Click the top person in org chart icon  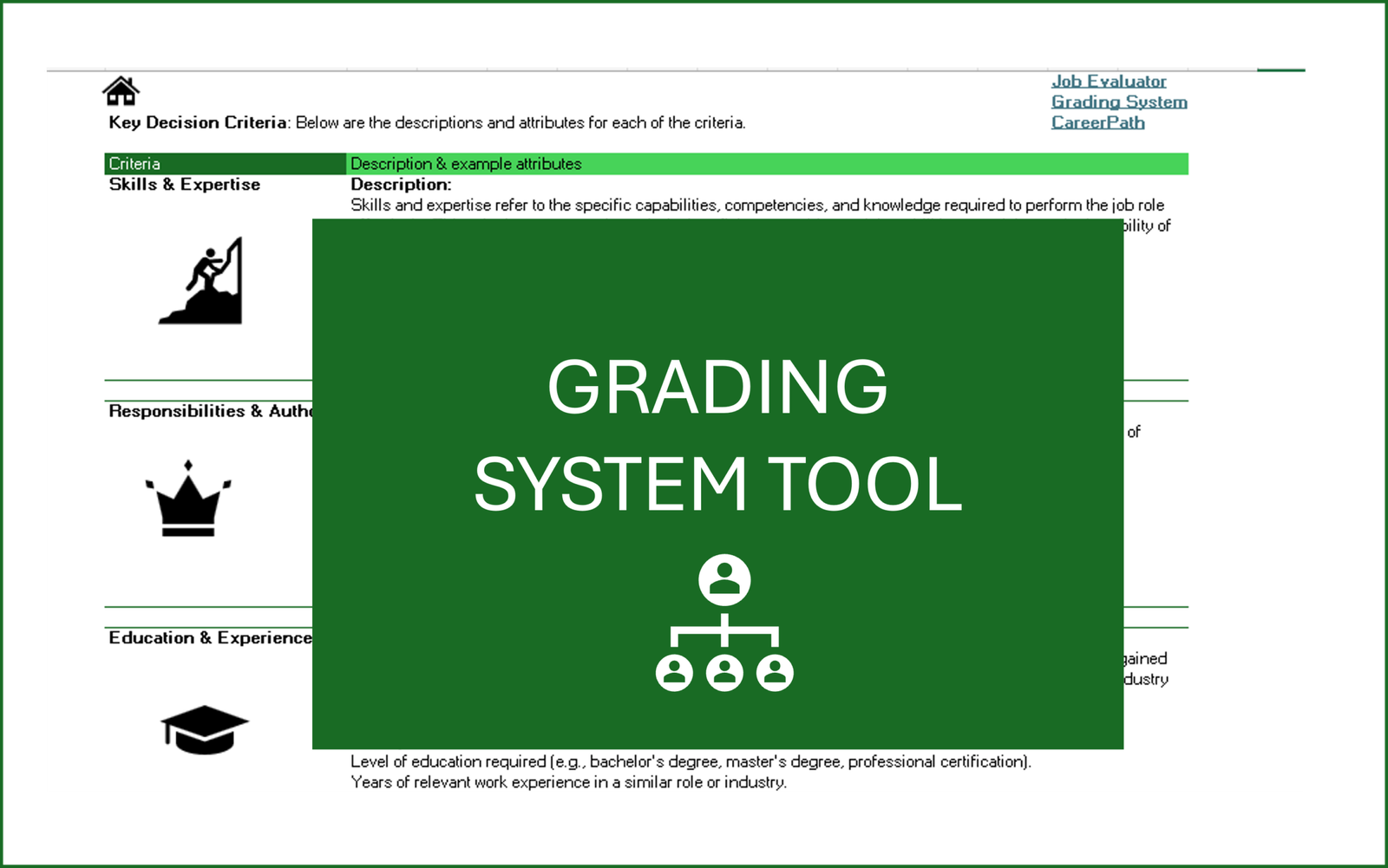(724, 579)
